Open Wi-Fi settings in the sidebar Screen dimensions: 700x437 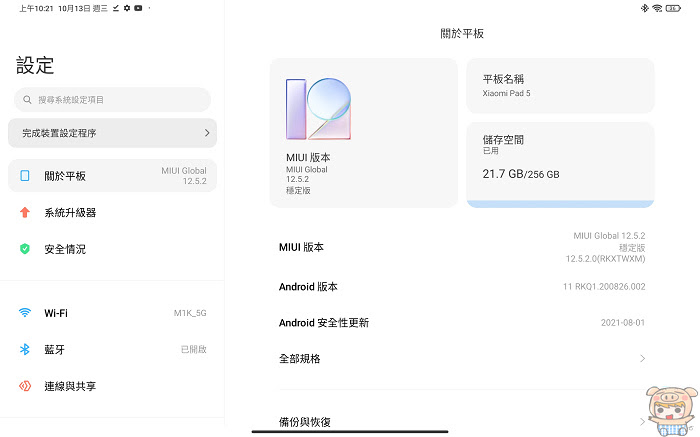[112, 312]
